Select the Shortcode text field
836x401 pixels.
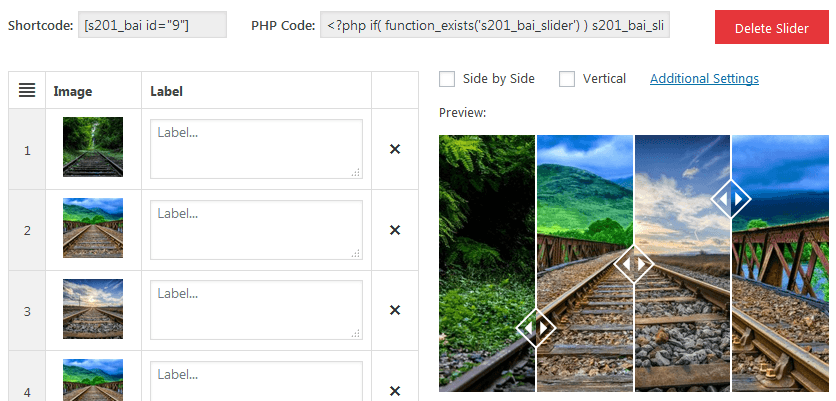pyautogui.click(x=152, y=25)
